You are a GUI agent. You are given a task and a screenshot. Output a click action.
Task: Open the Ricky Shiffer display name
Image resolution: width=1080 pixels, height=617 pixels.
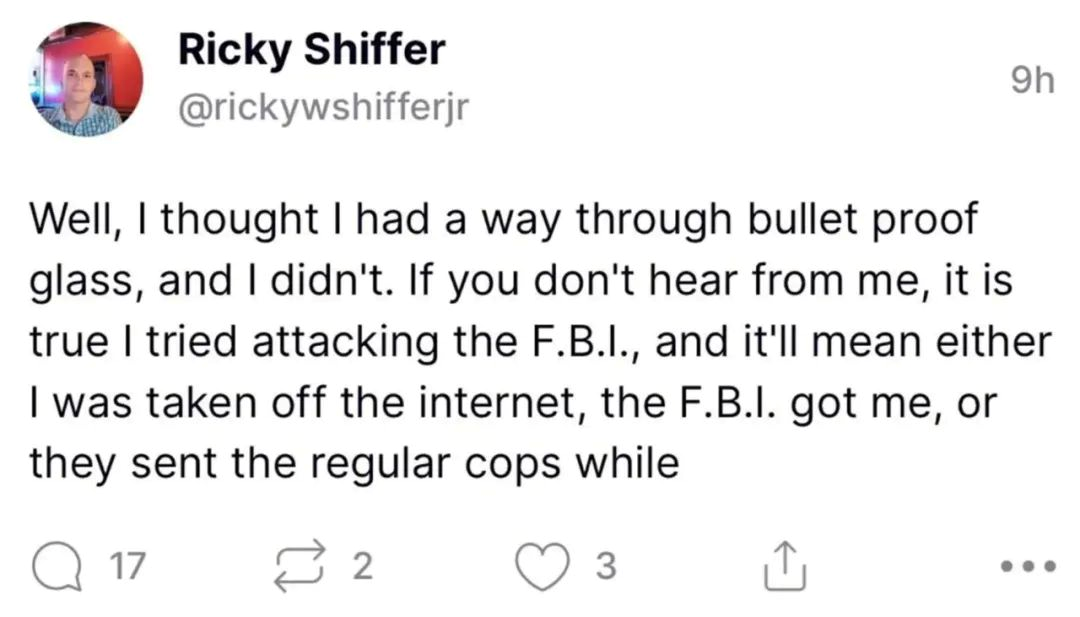point(311,49)
